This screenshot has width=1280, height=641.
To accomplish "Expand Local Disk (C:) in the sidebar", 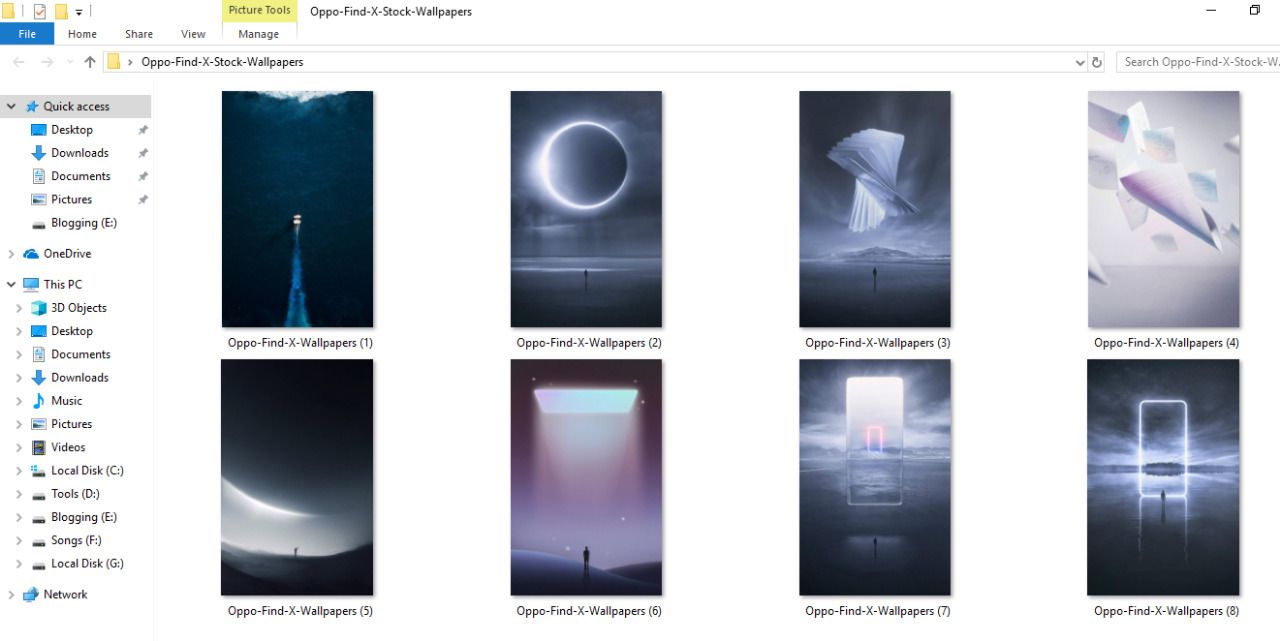I will tap(20, 470).
